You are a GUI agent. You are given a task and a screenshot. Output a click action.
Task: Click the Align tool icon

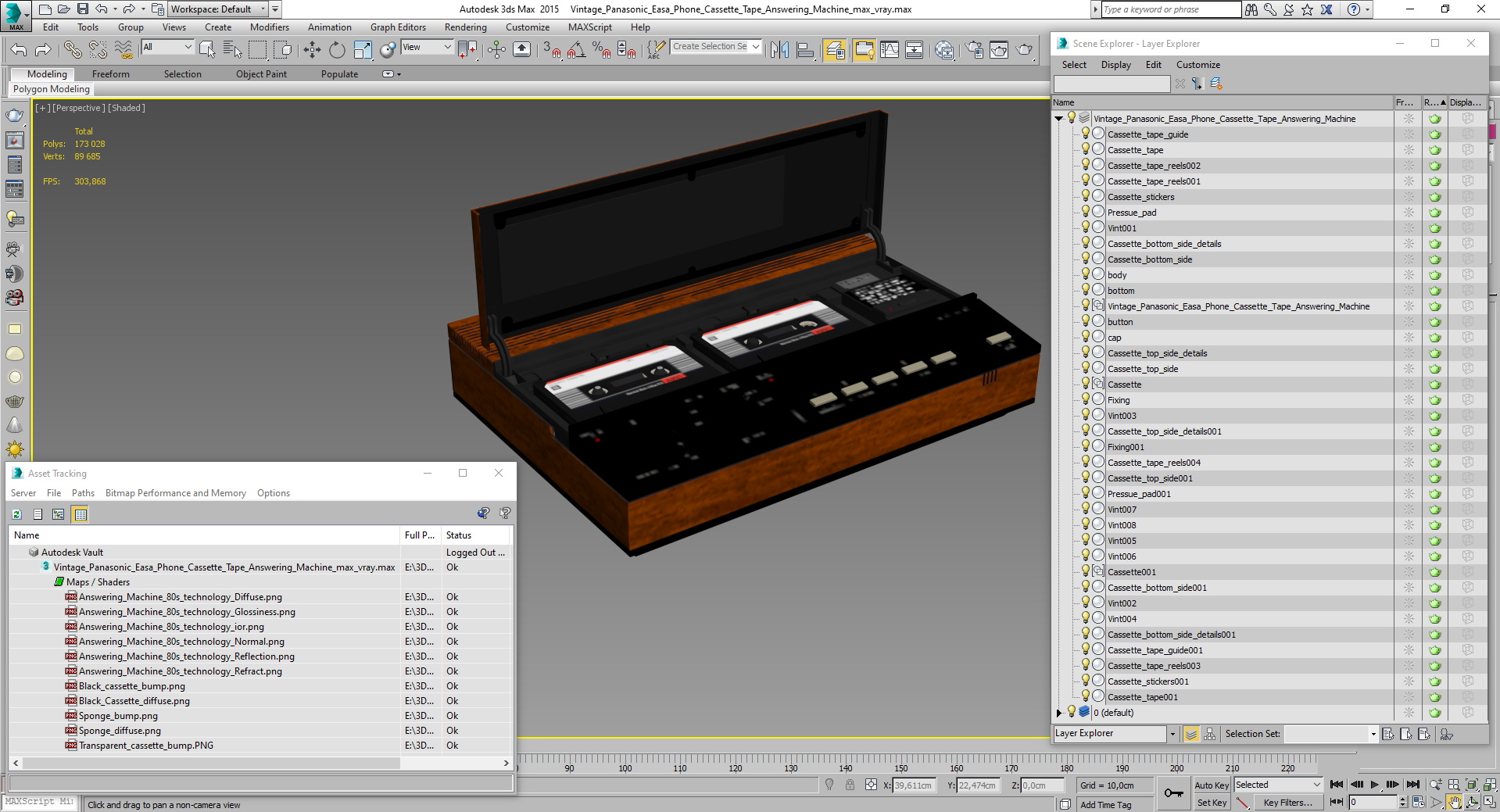click(x=805, y=50)
